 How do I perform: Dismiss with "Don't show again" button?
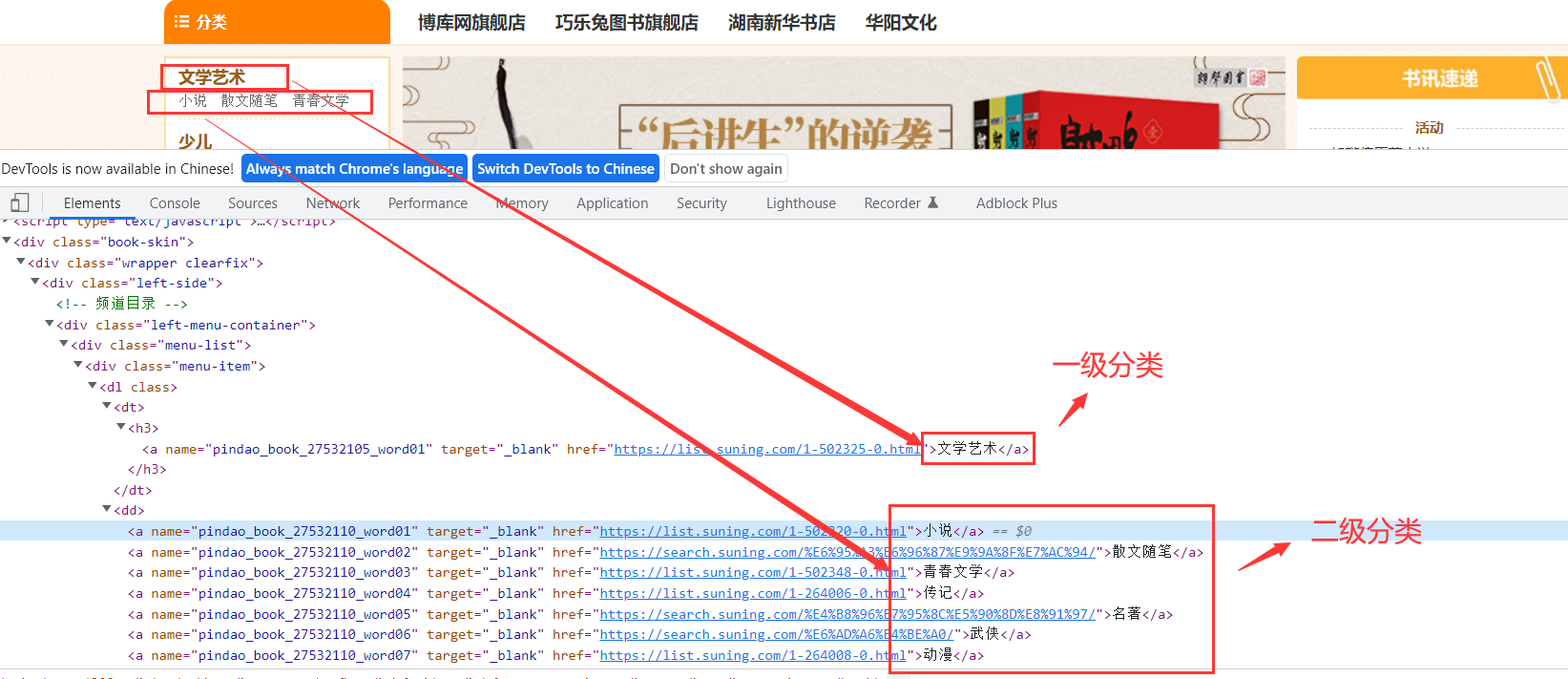pos(725,169)
